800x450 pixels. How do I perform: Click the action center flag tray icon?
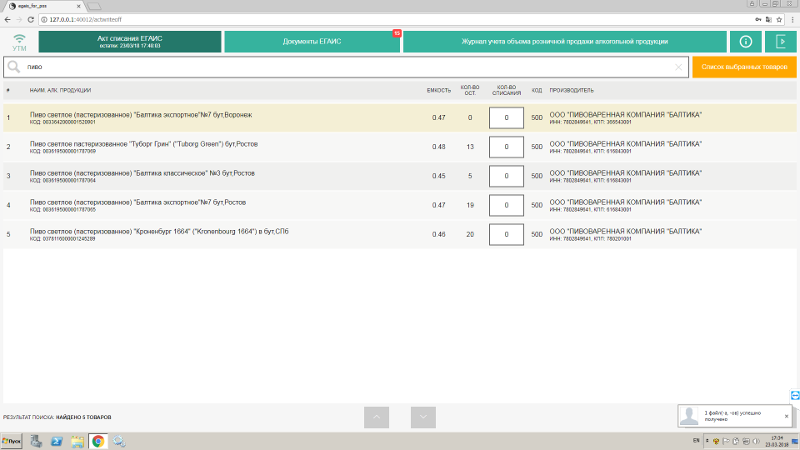(726, 441)
